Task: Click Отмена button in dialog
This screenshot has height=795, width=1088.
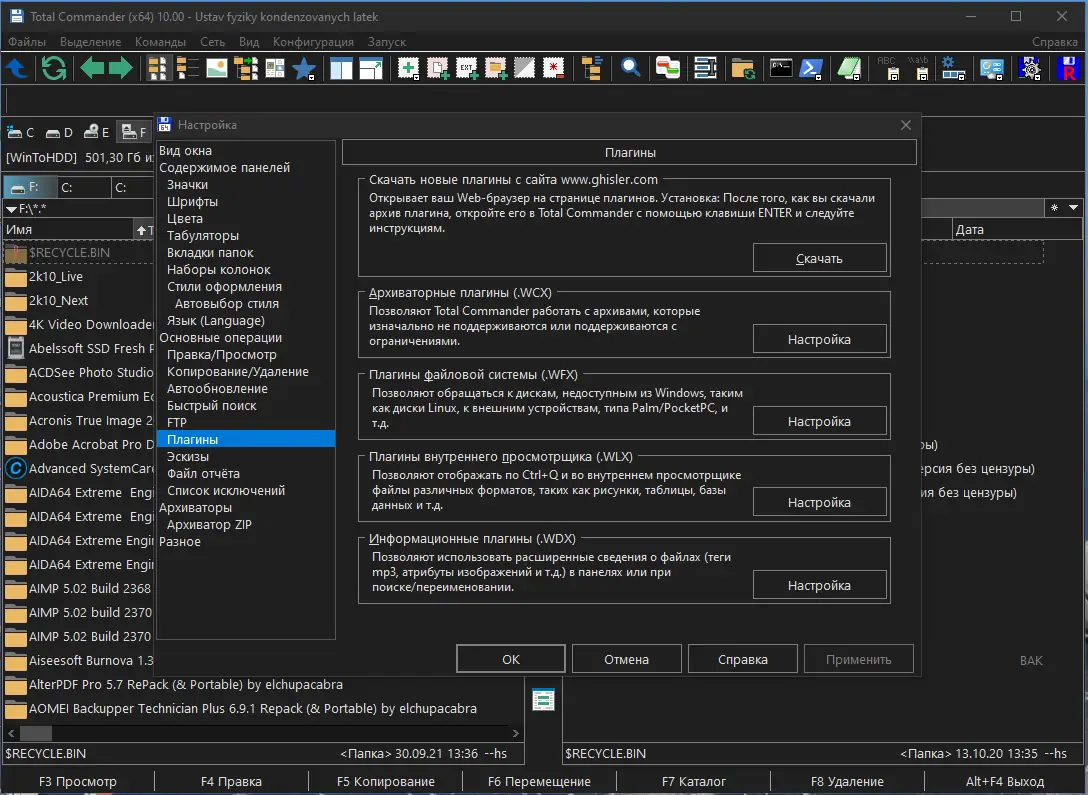Action: coord(627,659)
